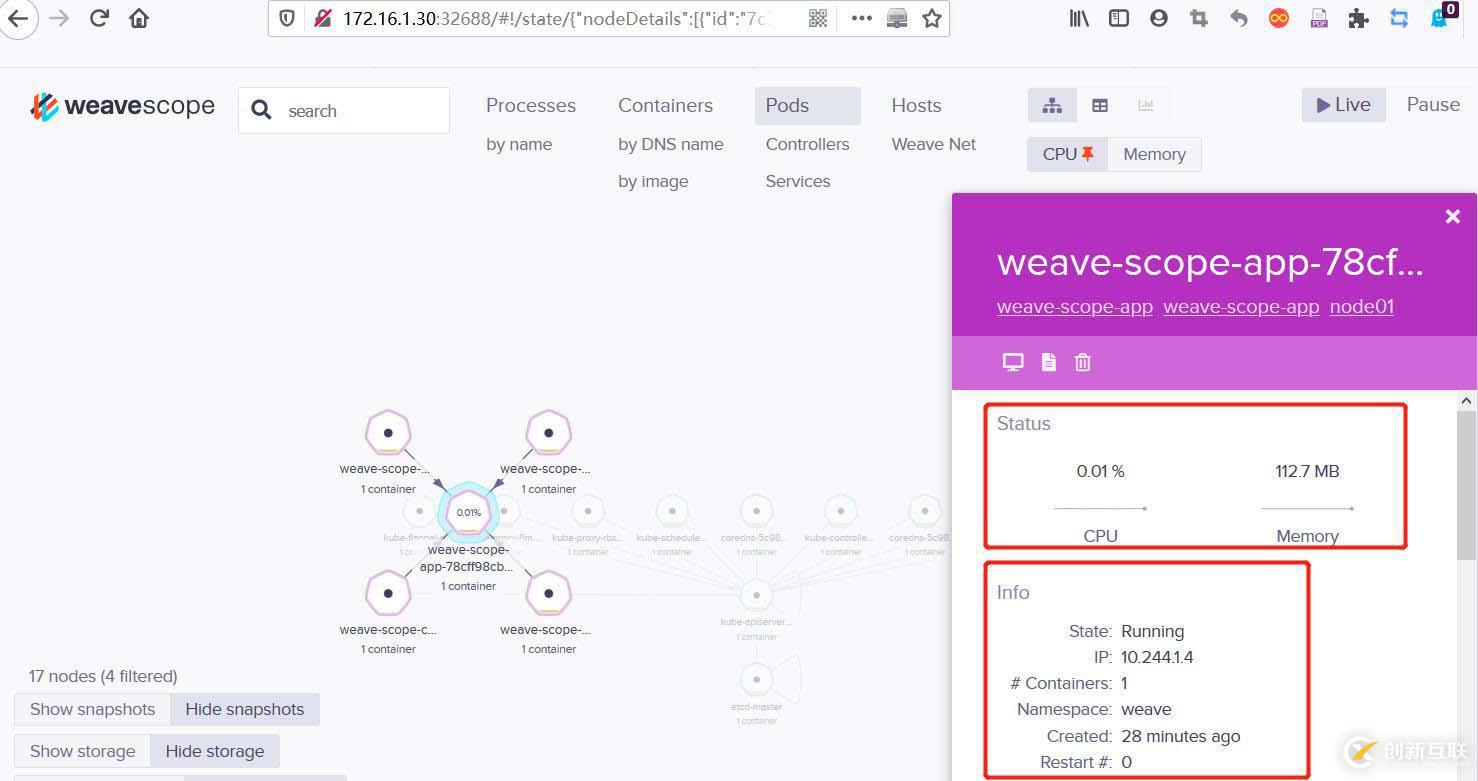Click the Created value 28 minutes ago
The height and width of the screenshot is (781, 1478).
1181,736
